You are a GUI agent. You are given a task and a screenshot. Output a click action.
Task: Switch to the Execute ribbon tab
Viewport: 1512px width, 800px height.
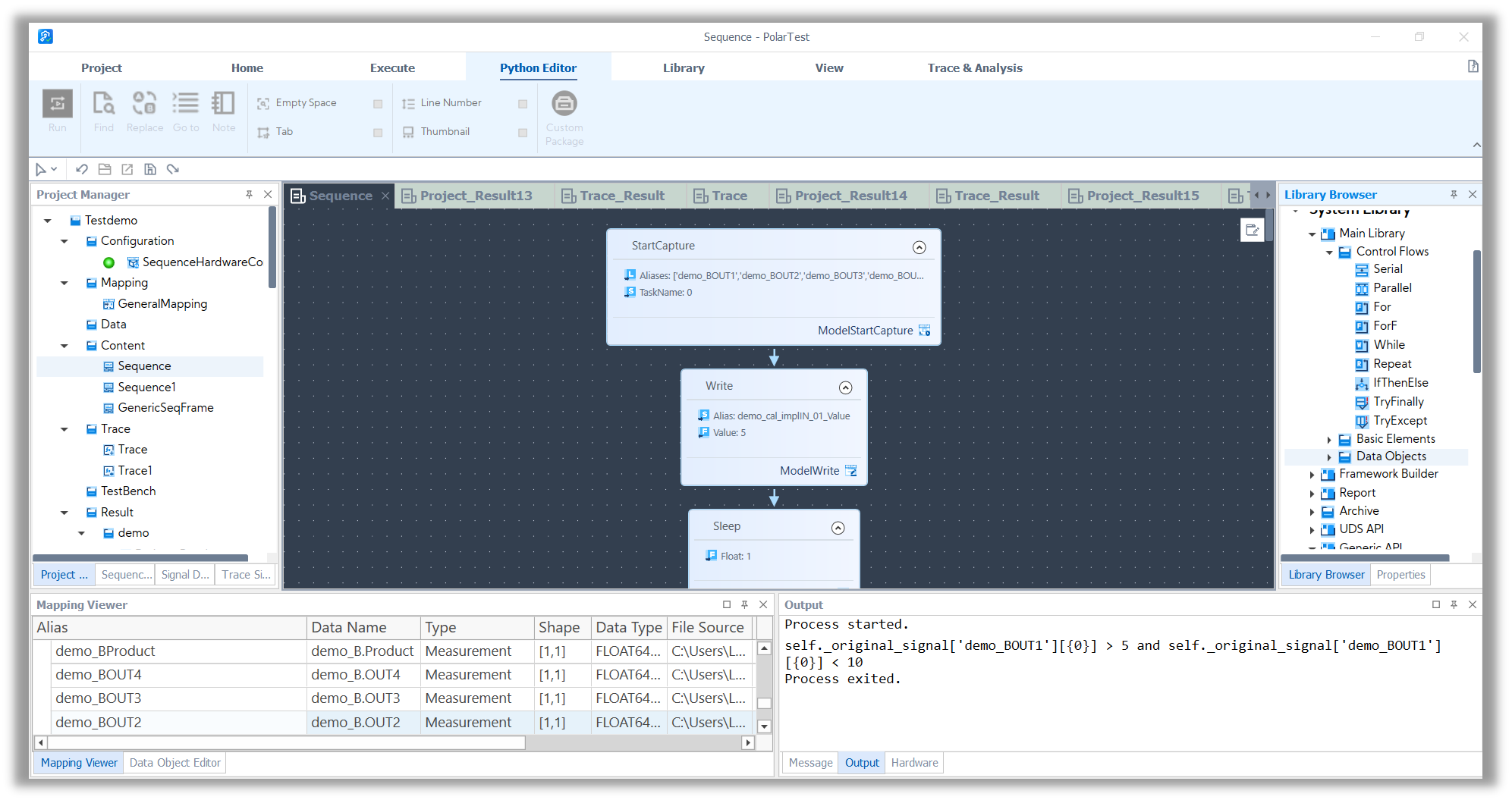392,68
